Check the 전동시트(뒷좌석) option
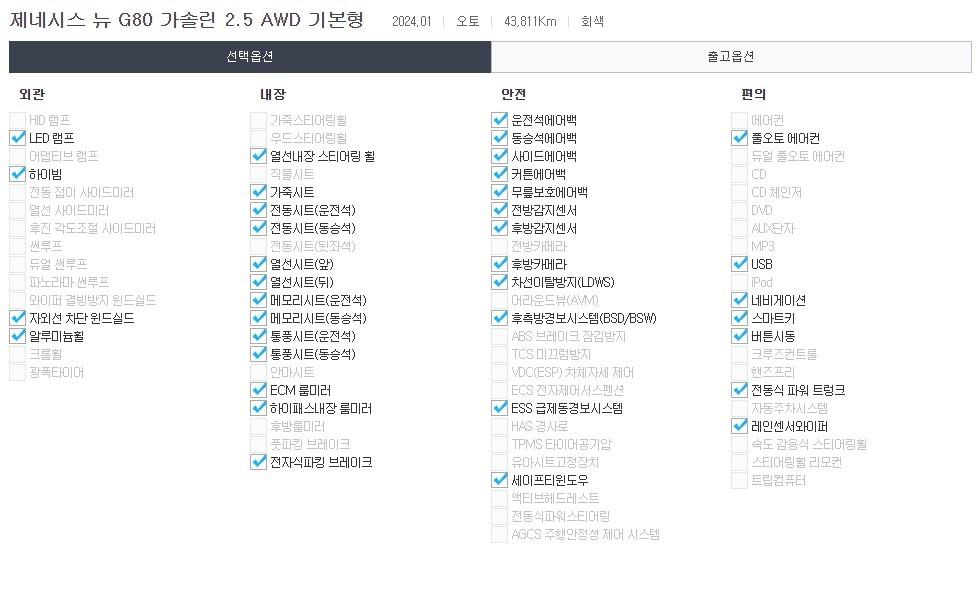The image size is (977, 597). (259, 246)
